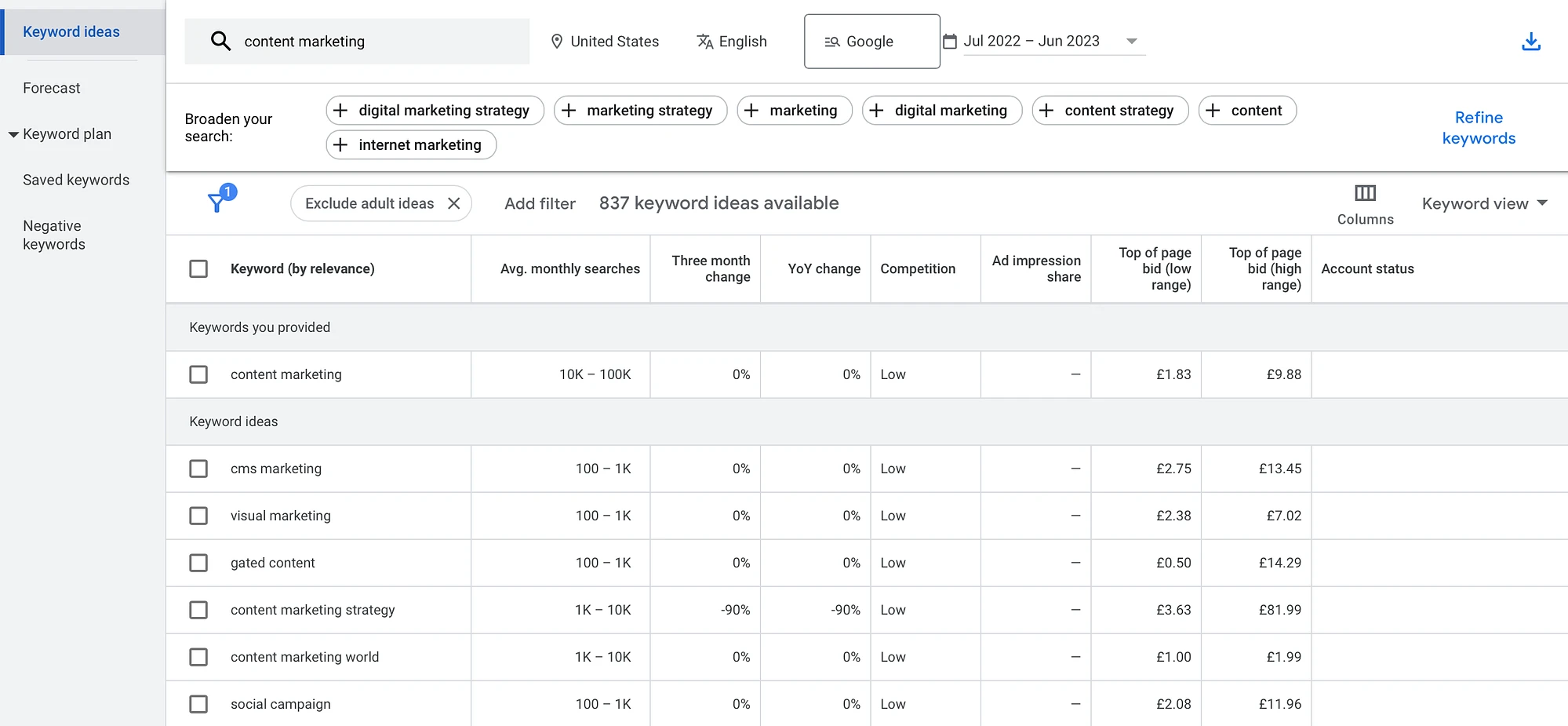The width and height of the screenshot is (1568, 726).
Task: Click the Refine keywords link
Action: (1478, 127)
